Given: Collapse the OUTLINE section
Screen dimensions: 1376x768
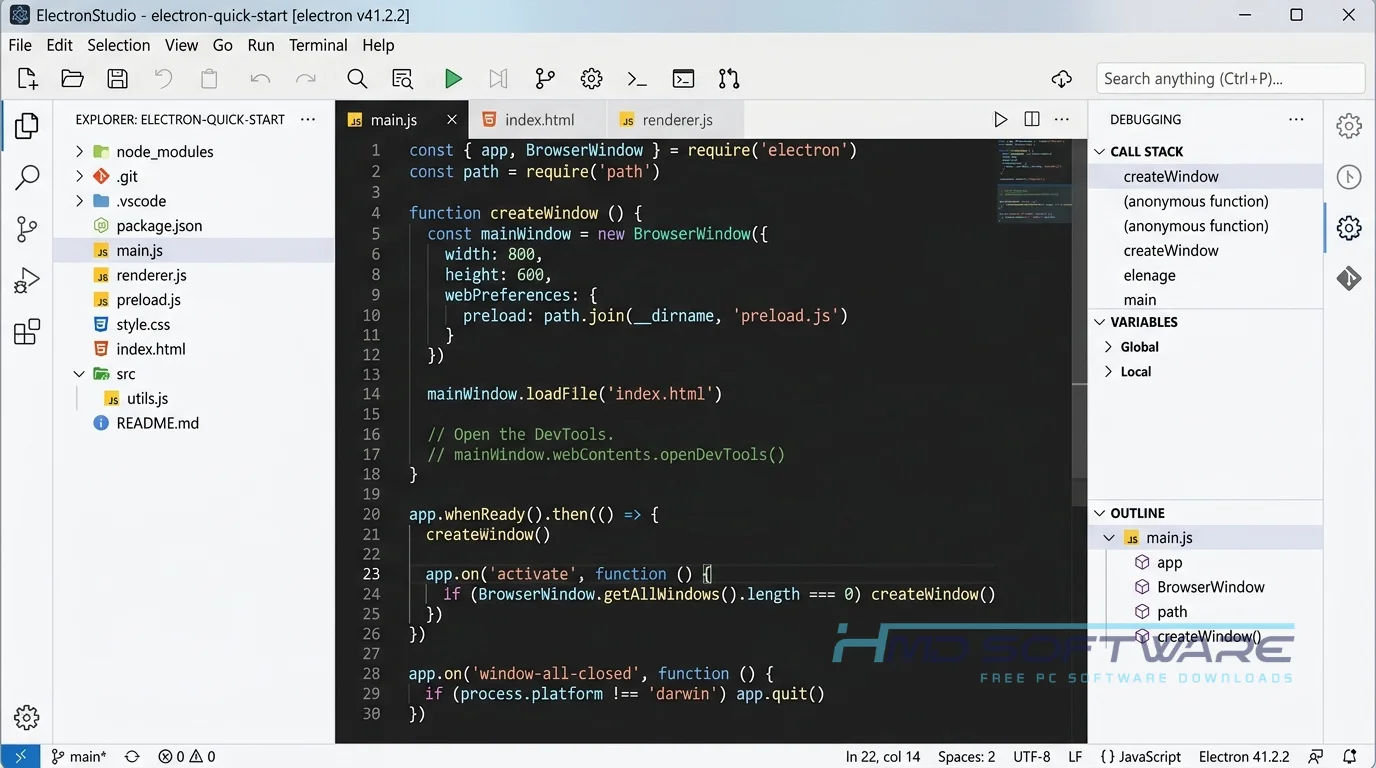Looking at the screenshot, I should [x=1100, y=513].
